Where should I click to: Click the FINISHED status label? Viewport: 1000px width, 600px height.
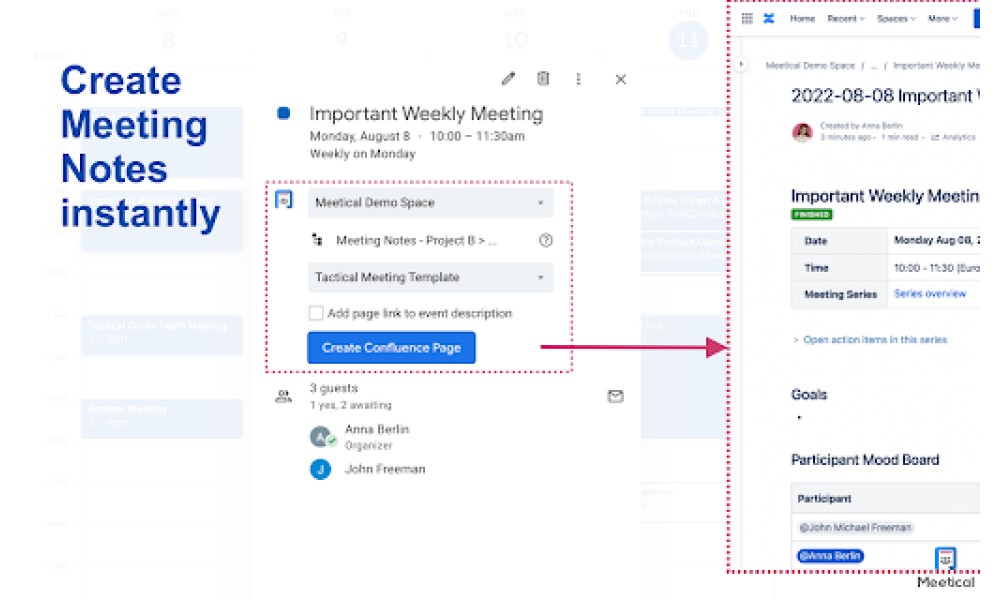point(812,214)
